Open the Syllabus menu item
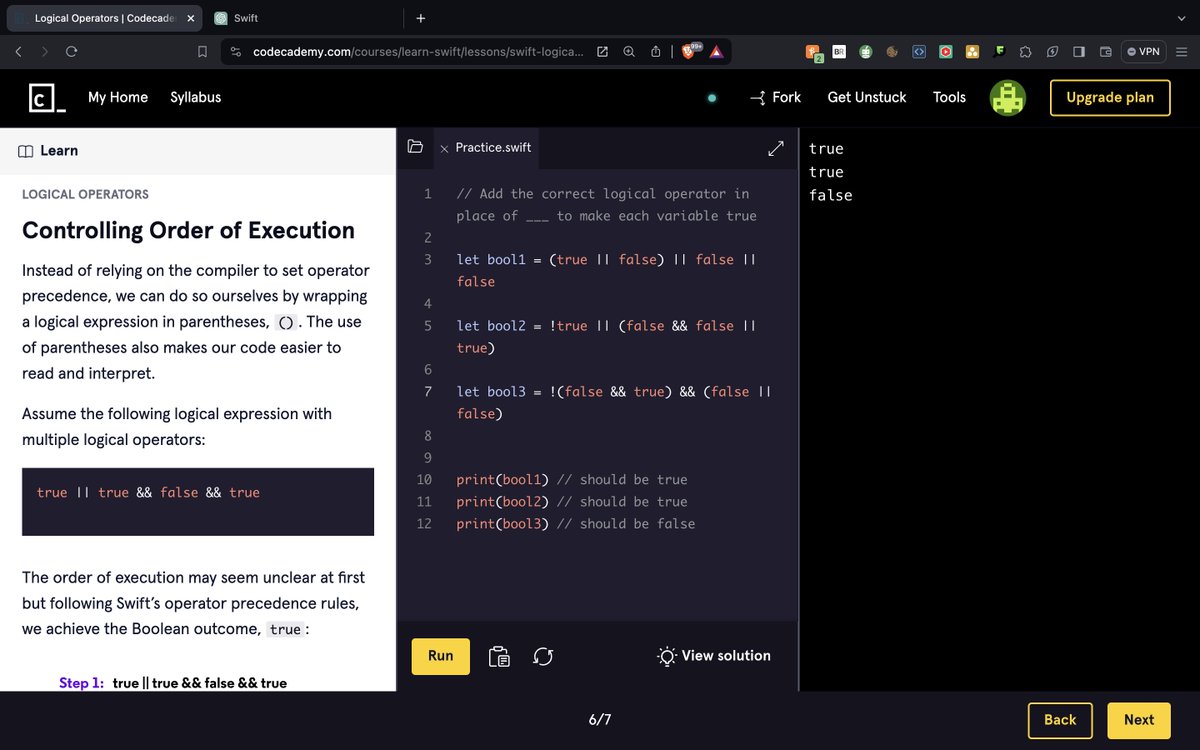1200x750 pixels. click(x=196, y=97)
